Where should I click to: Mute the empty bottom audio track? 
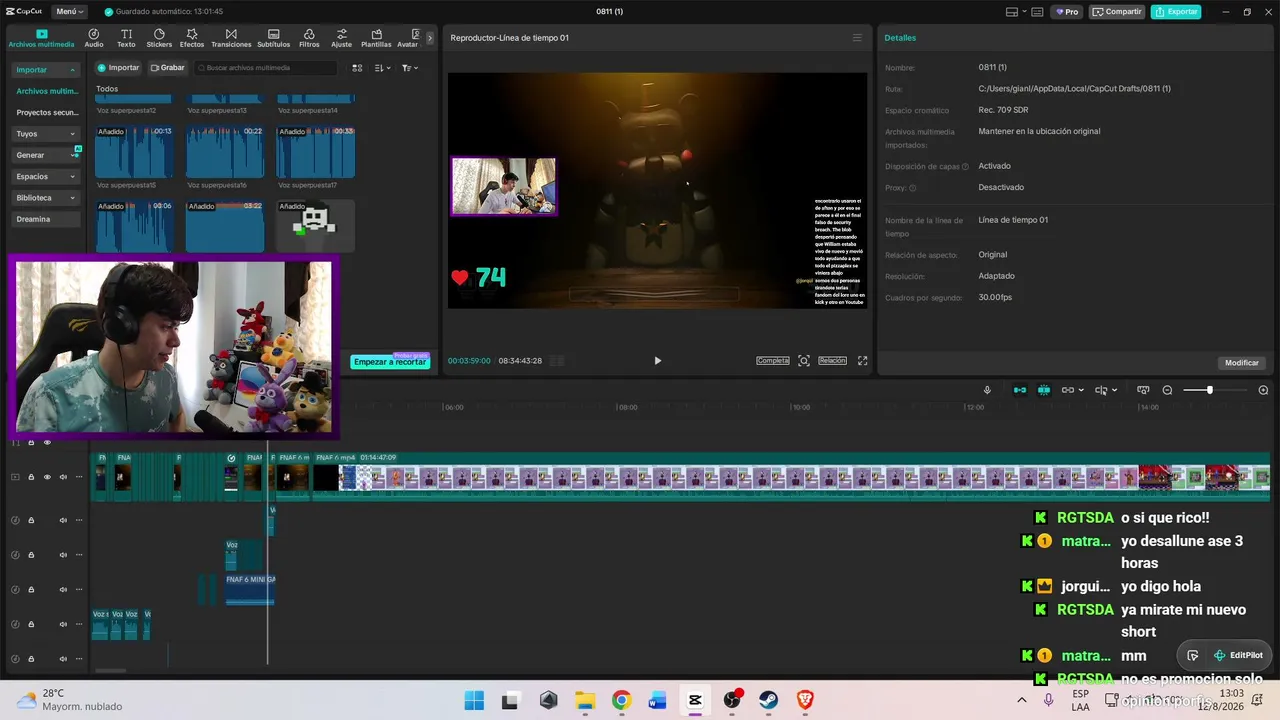(x=63, y=659)
